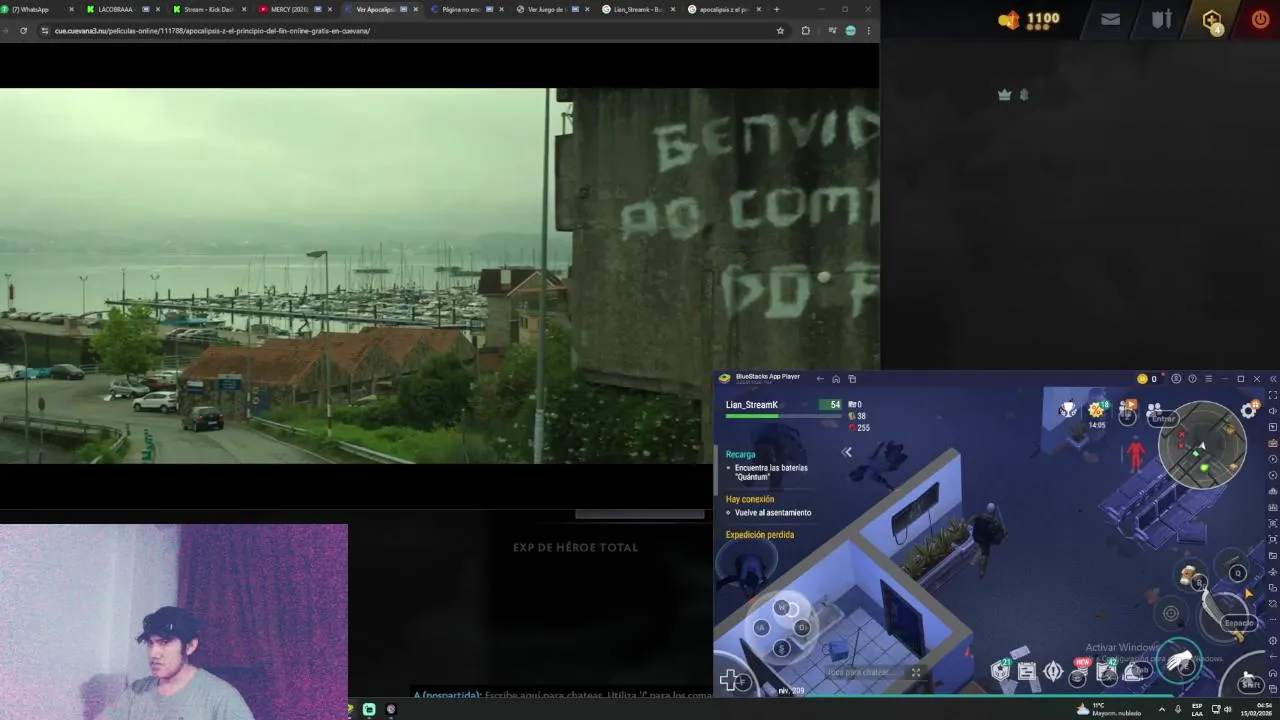Open the BlueStacks home screen icon

pos(836,379)
